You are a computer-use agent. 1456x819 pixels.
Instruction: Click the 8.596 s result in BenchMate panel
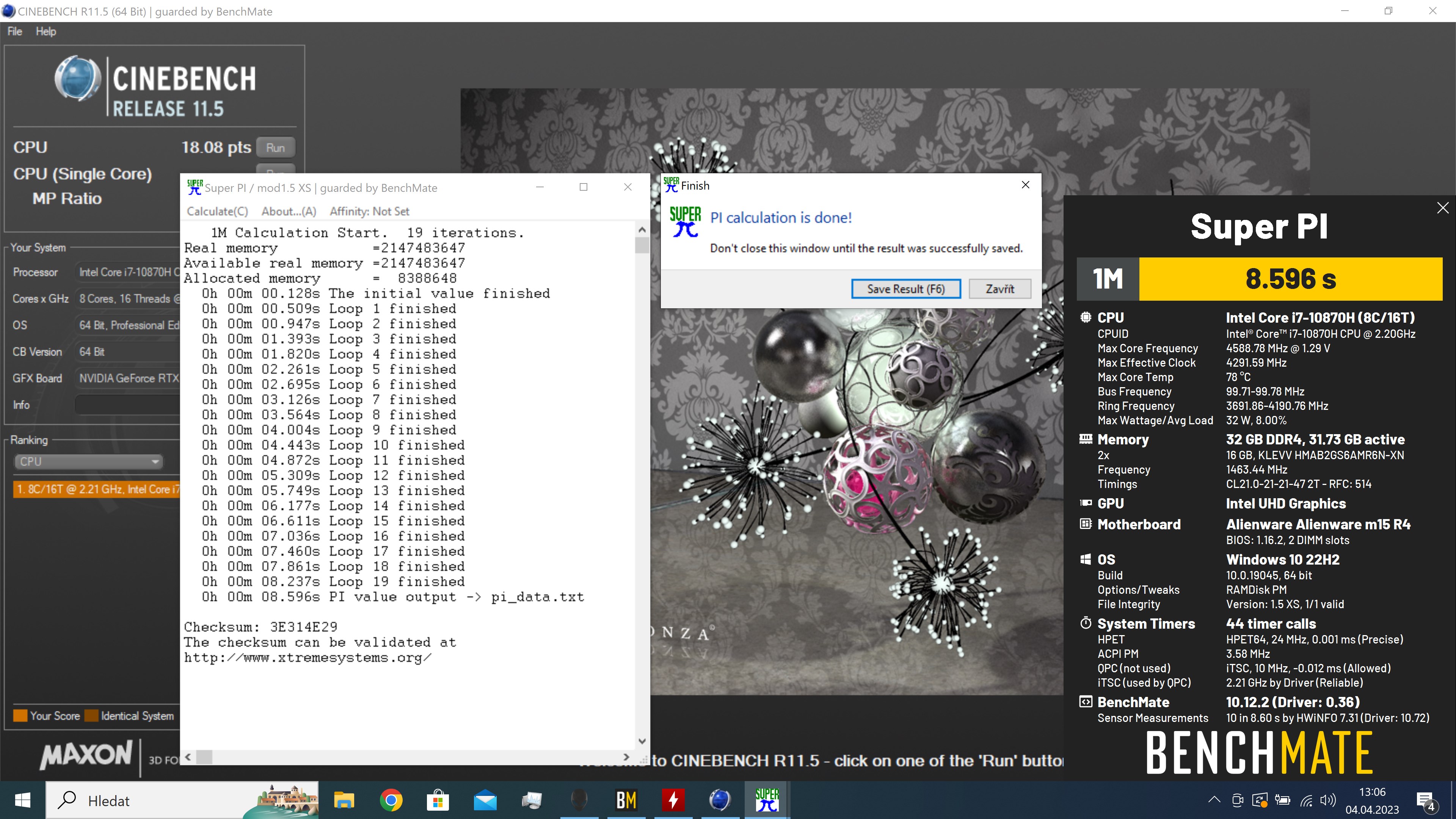click(x=1290, y=279)
